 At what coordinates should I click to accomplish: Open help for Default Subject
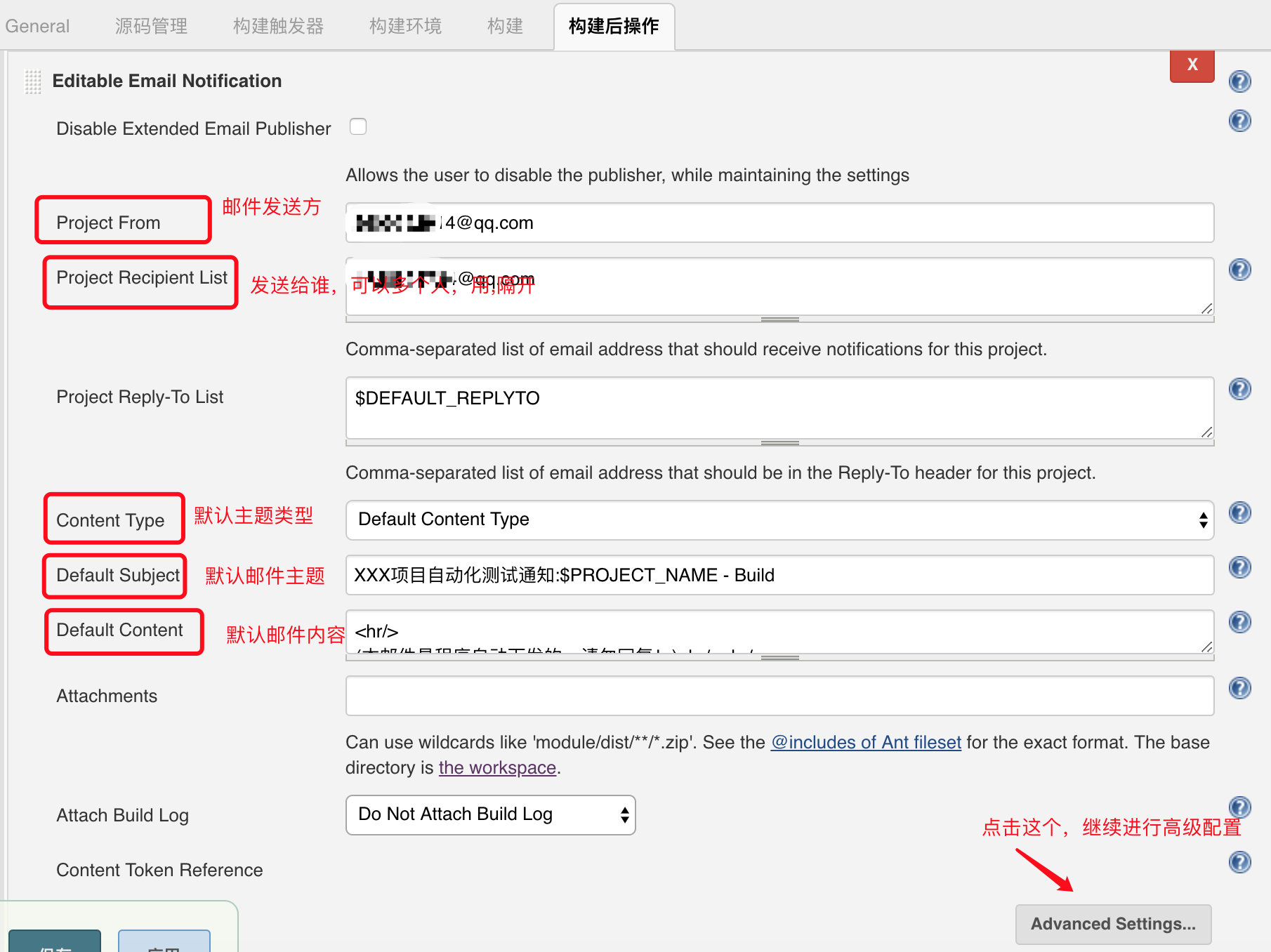pyautogui.click(x=1240, y=567)
